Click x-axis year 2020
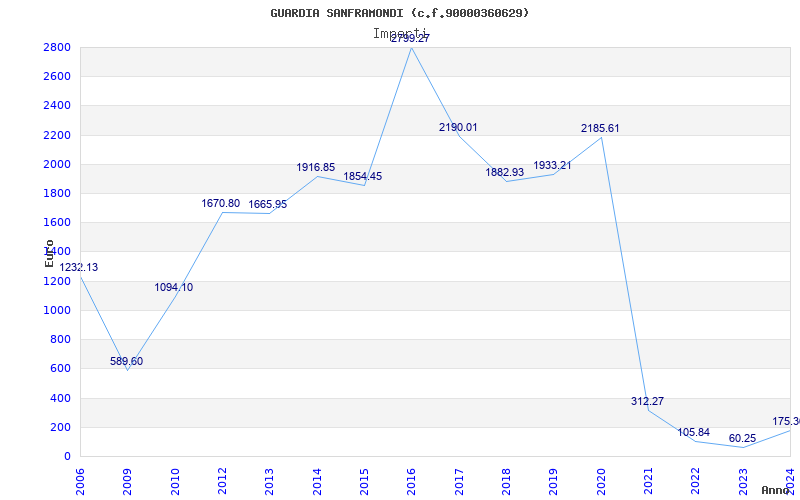Viewport: 800px width, 500px height. click(601, 482)
